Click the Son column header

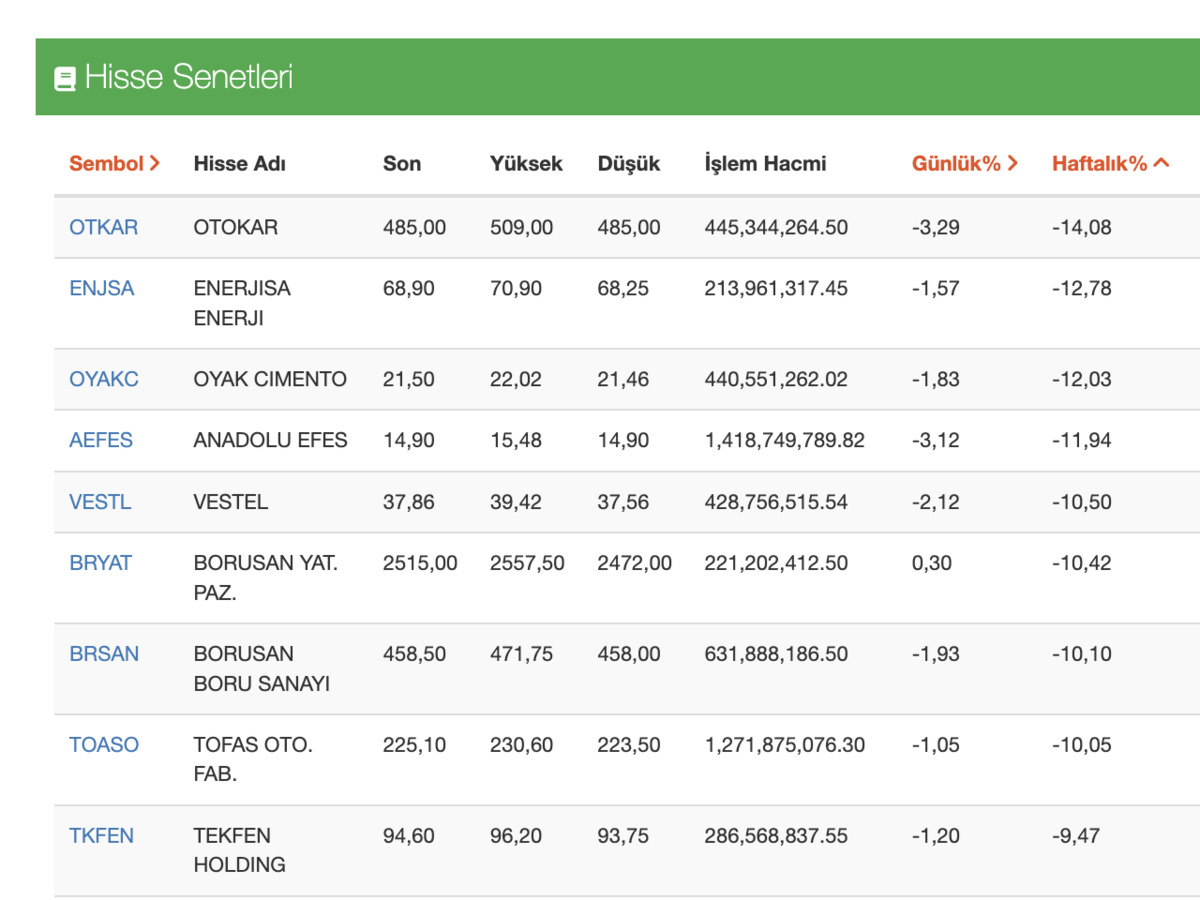point(402,164)
